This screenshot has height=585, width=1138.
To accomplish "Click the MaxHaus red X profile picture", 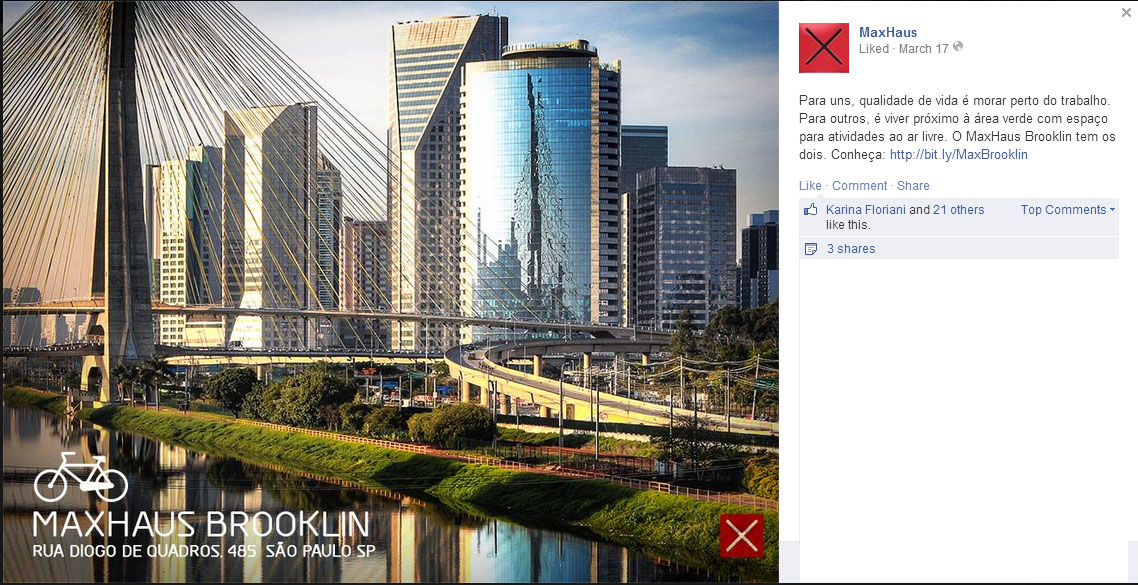I will (x=824, y=48).
